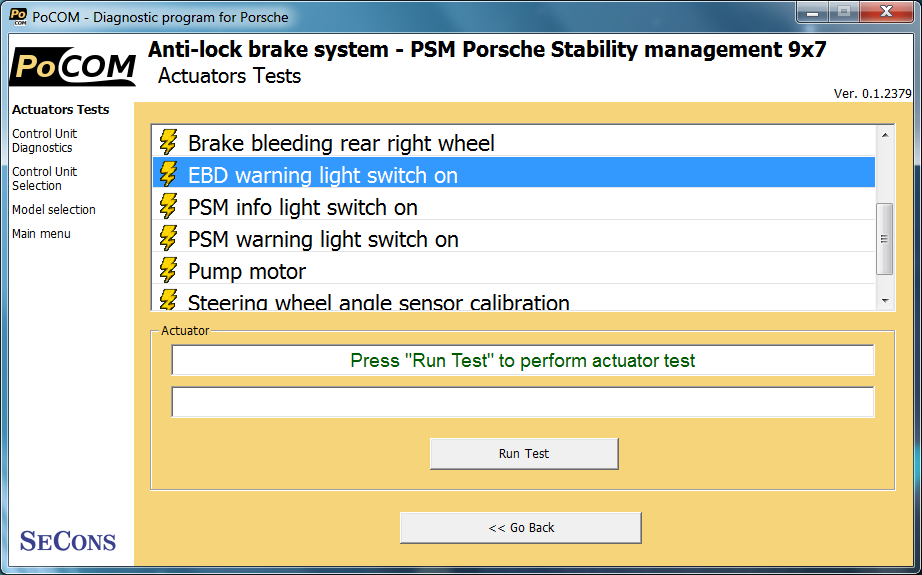Viewport: 922px width, 575px height.
Task: Click lightning icon beside Pump motor
Action: click(x=168, y=270)
